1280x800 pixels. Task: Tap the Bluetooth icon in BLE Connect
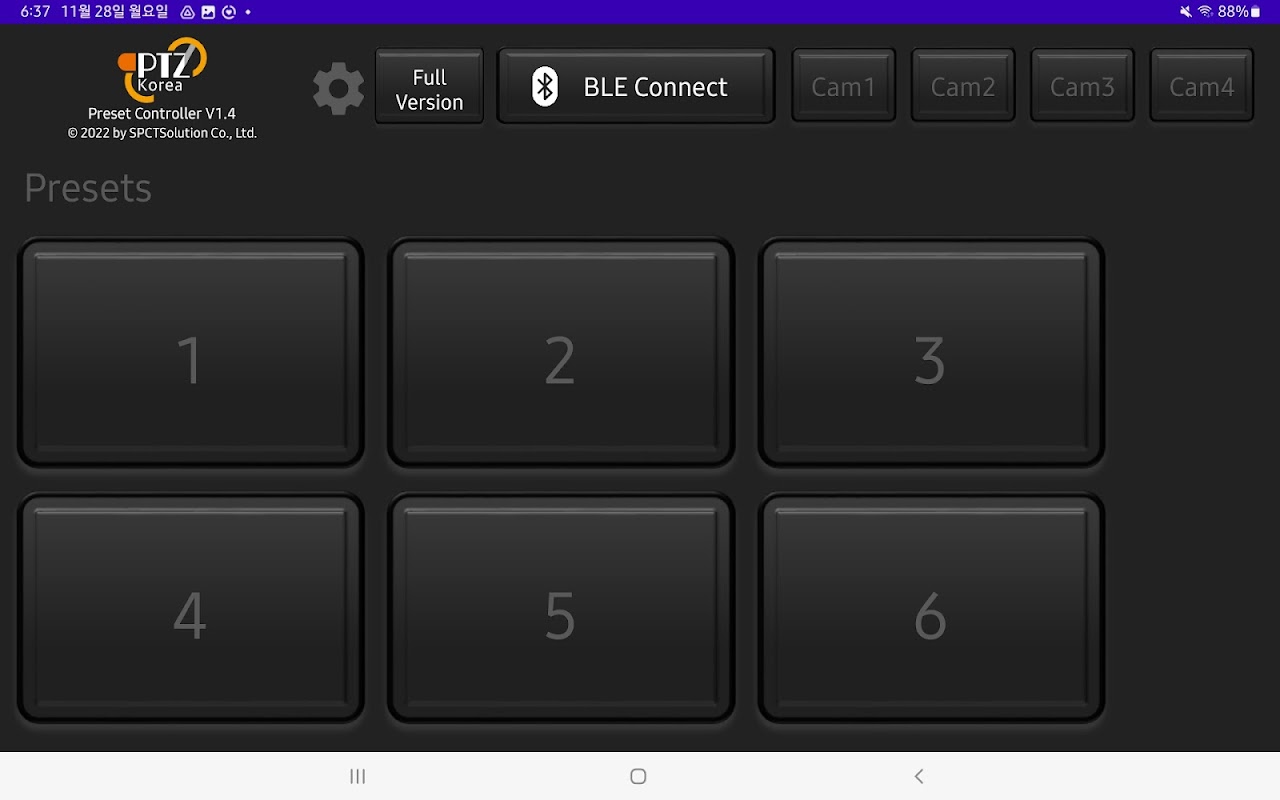tap(544, 87)
